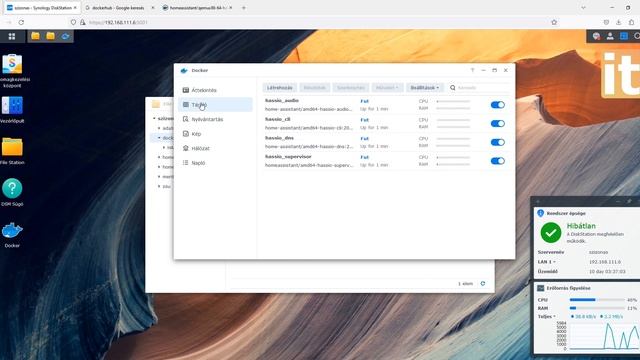Click the search magnifier in Docker toolbar

point(453,88)
